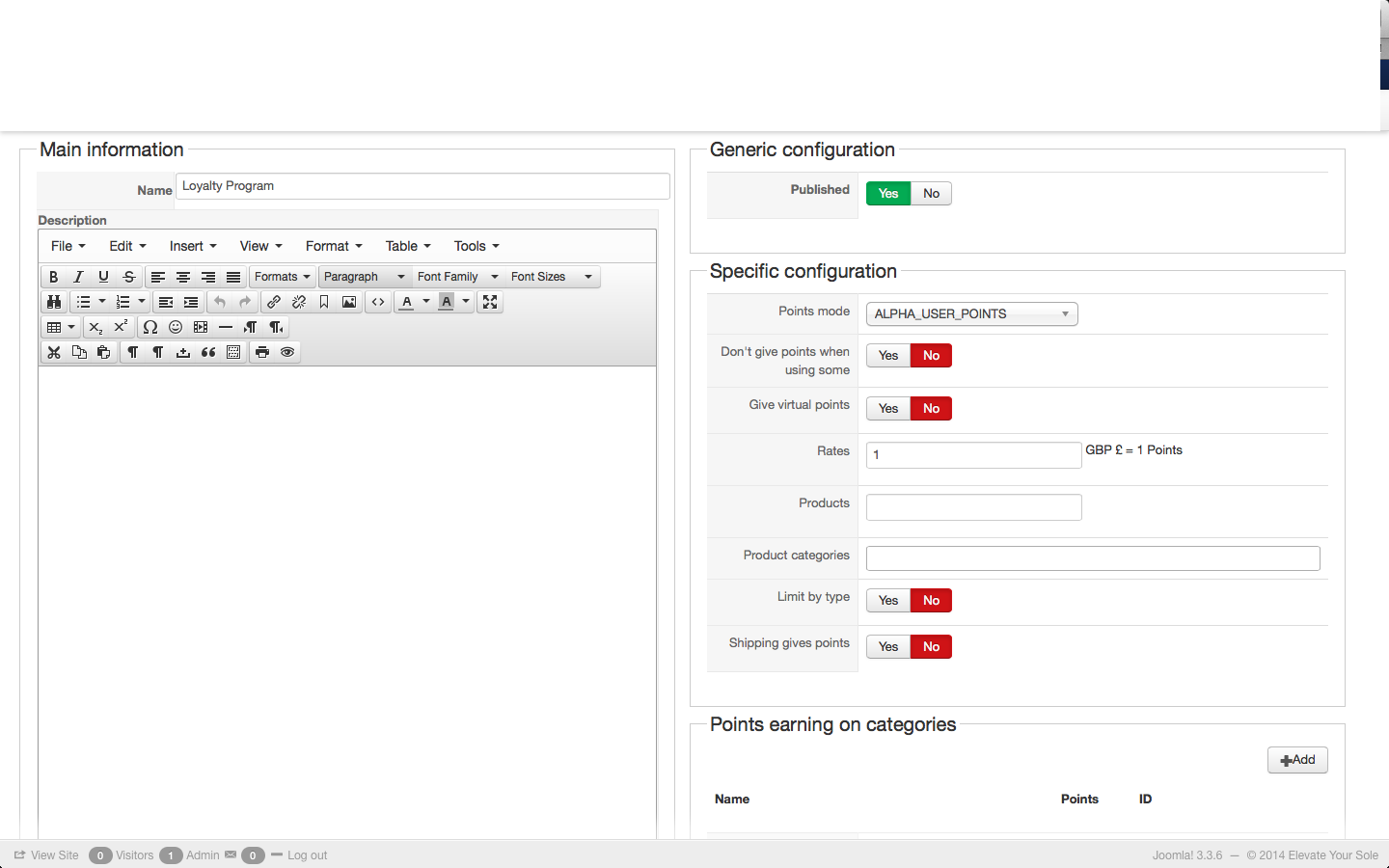
Task: Switch the editor to fullscreen
Action: pyautogui.click(x=490, y=302)
